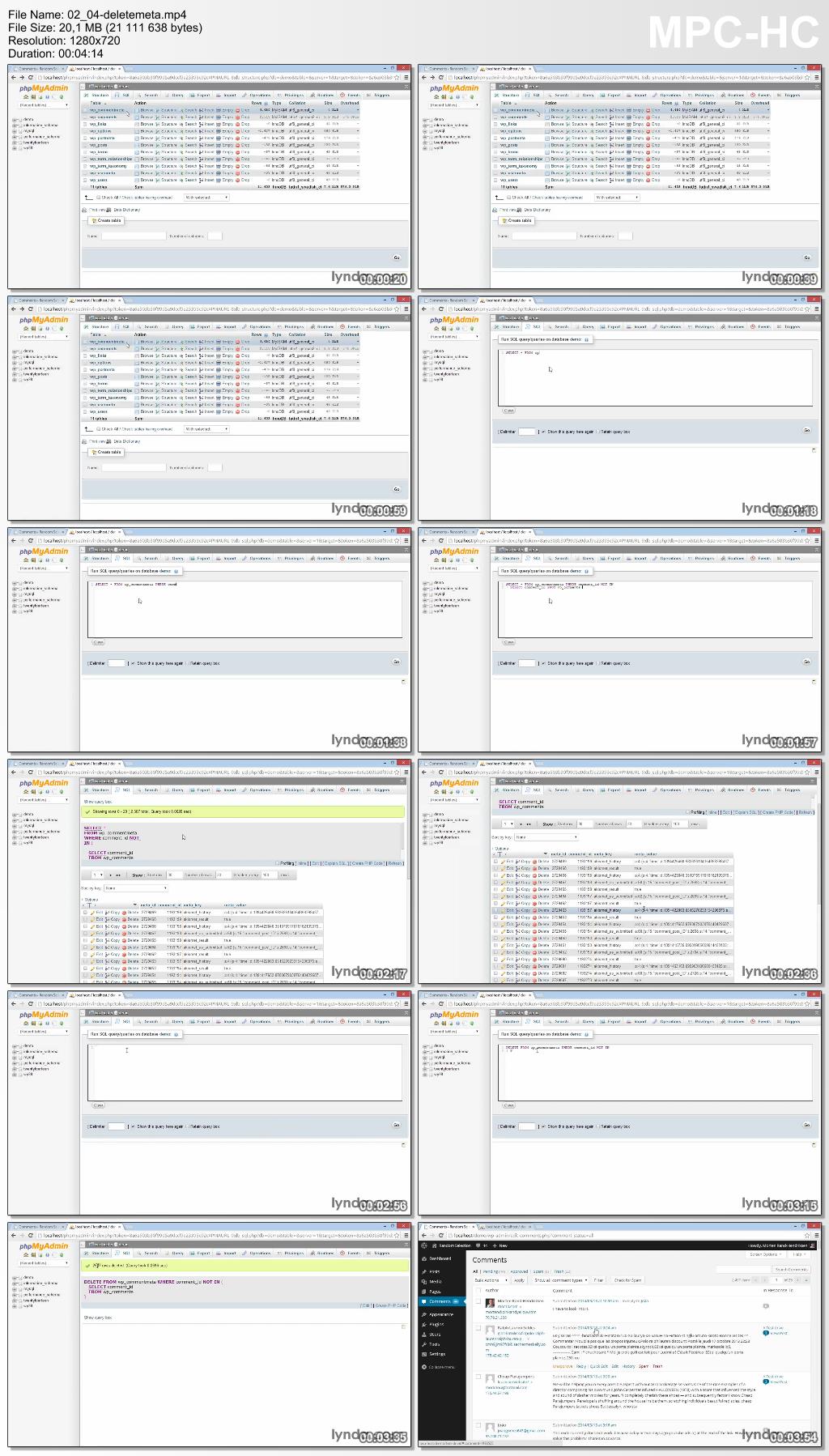This screenshot has height=1456, width=829.
Task: In the 00:00:20 frame, click the phpMyAdmin logo
Action: [x=44, y=88]
